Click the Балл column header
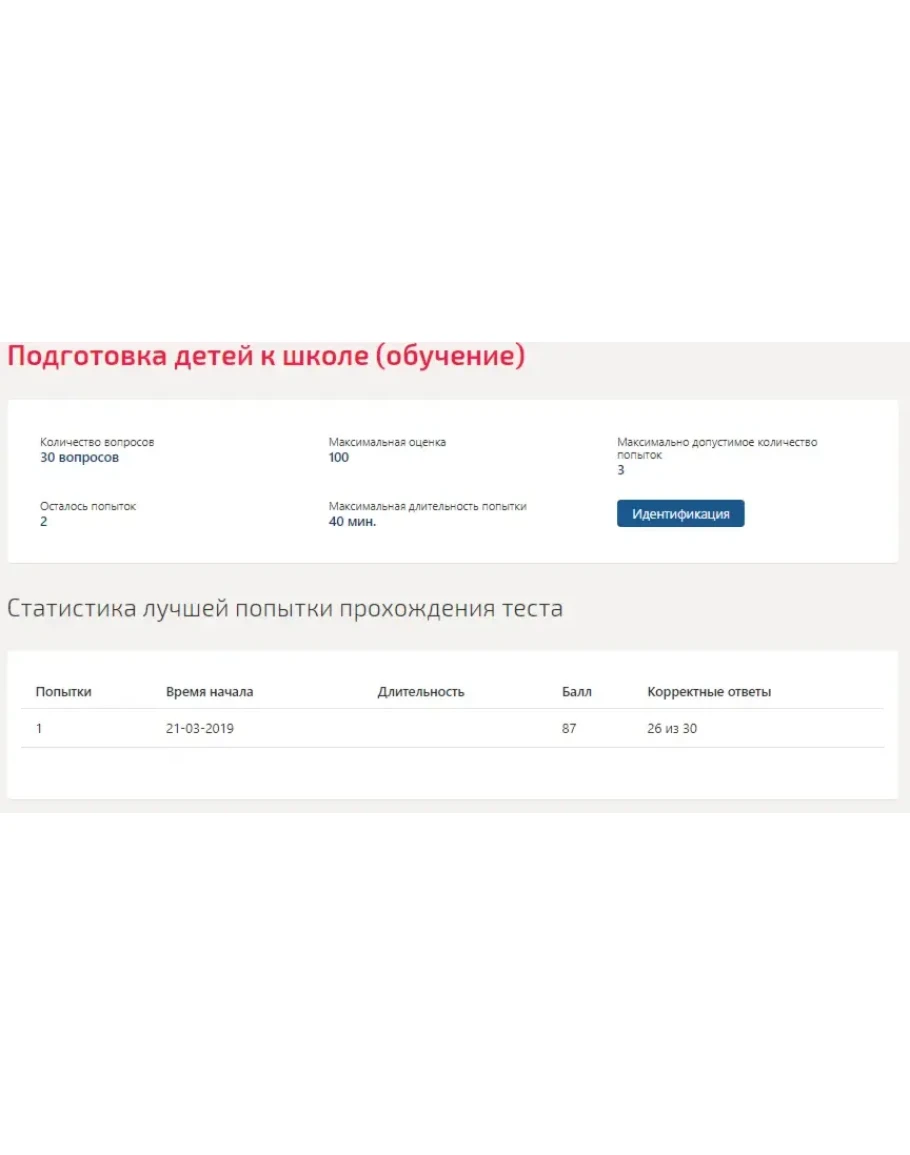The height and width of the screenshot is (1155, 910). coord(576,692)
